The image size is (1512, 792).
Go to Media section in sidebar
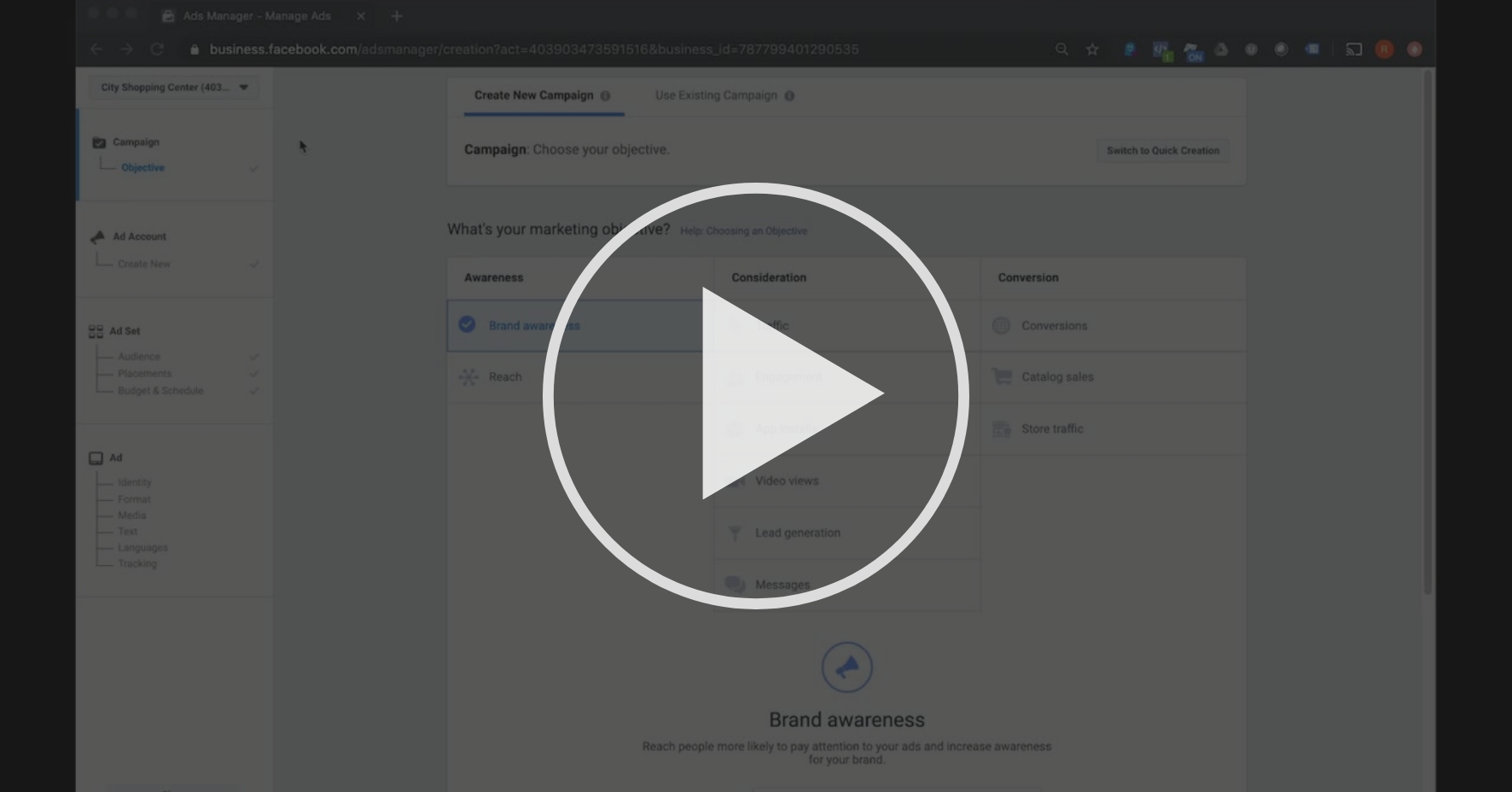coord(132,515)
